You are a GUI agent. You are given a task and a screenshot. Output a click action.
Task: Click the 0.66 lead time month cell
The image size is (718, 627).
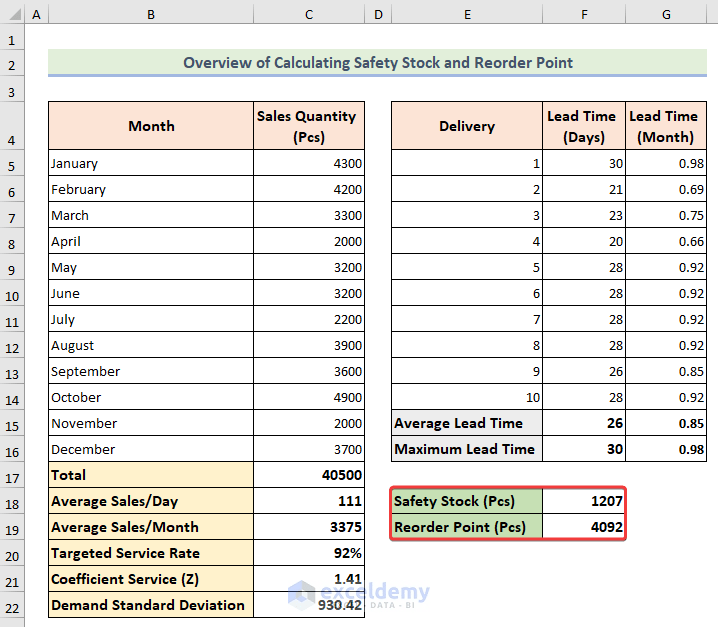[x=666, y=241]
